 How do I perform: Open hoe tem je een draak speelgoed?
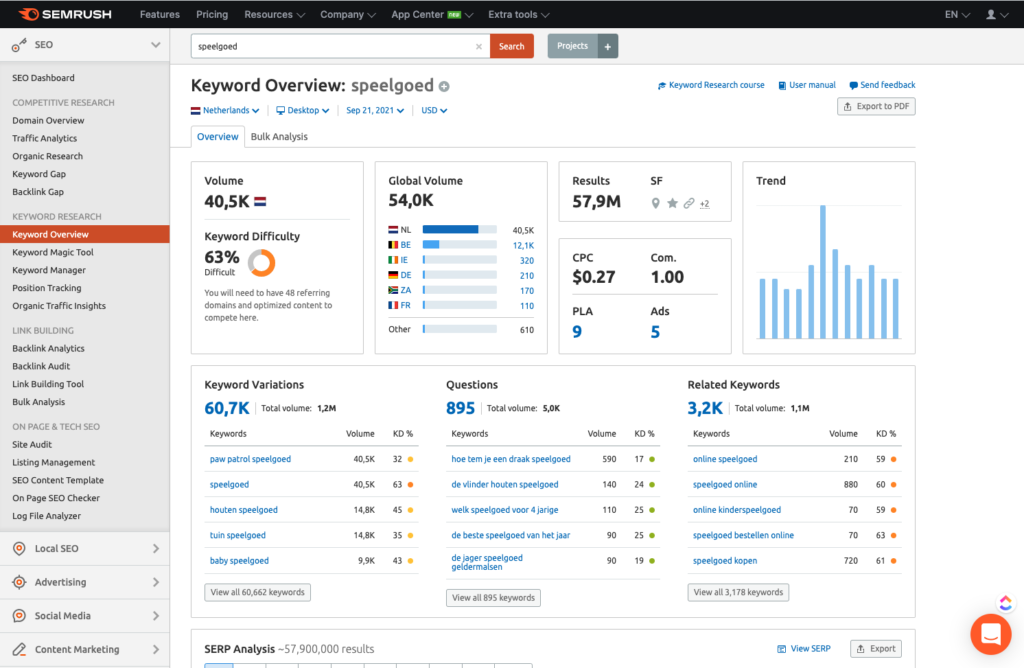point(511,459)
